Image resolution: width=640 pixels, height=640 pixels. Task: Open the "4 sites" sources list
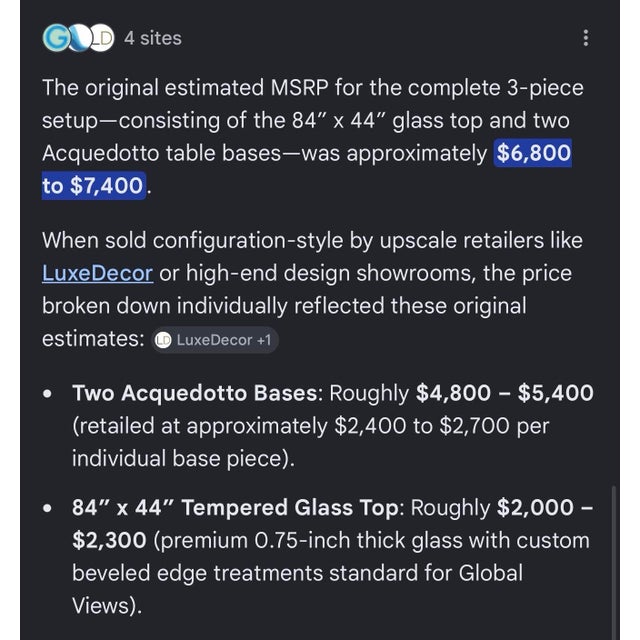(x=153, y=38)
